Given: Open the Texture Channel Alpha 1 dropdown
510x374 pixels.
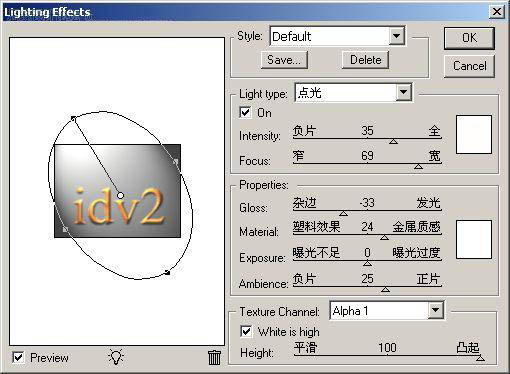Looking at the screenshot, I should [387, 311].
